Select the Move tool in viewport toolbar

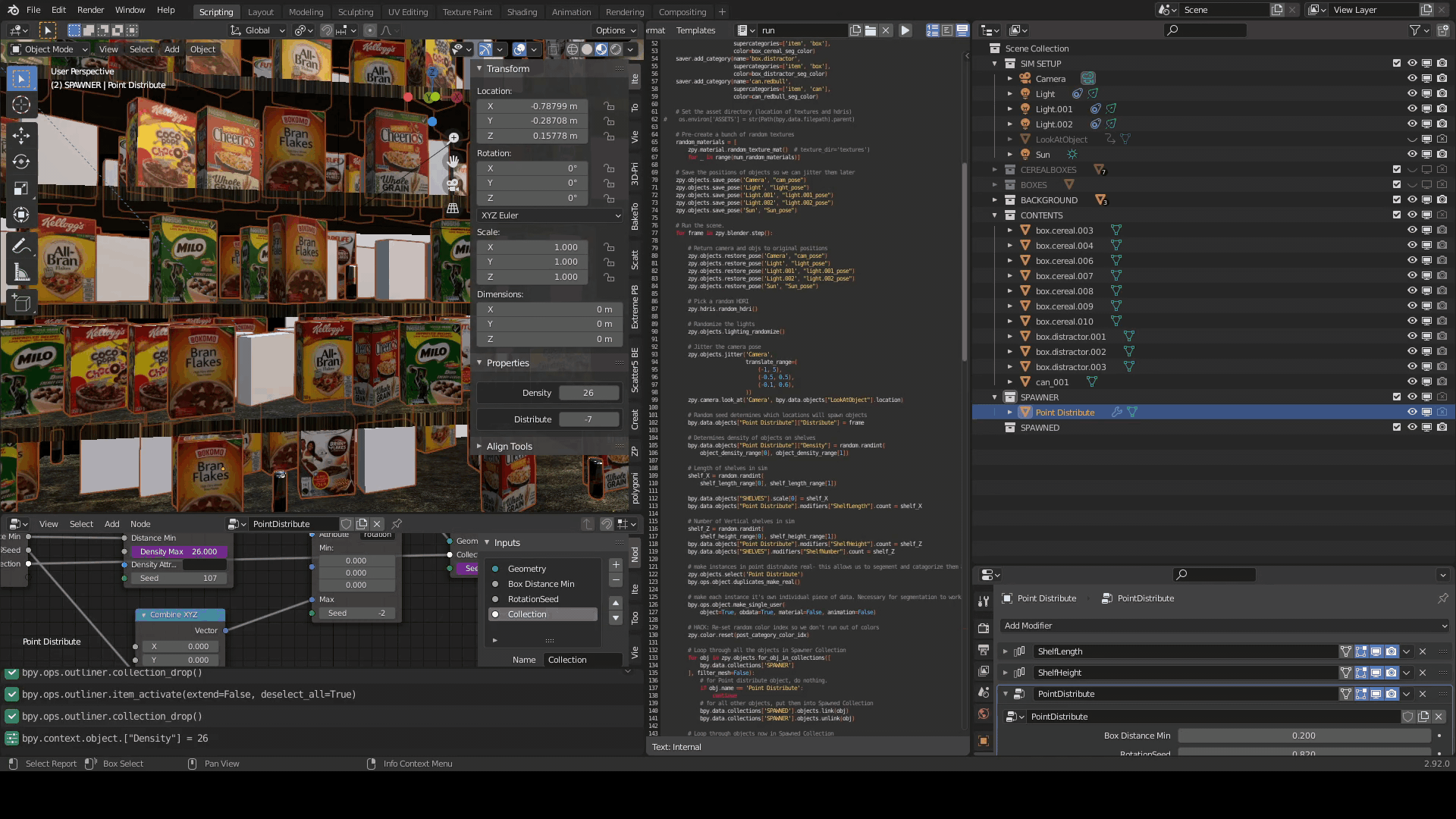pyautogui.click(x=21, y=135)
